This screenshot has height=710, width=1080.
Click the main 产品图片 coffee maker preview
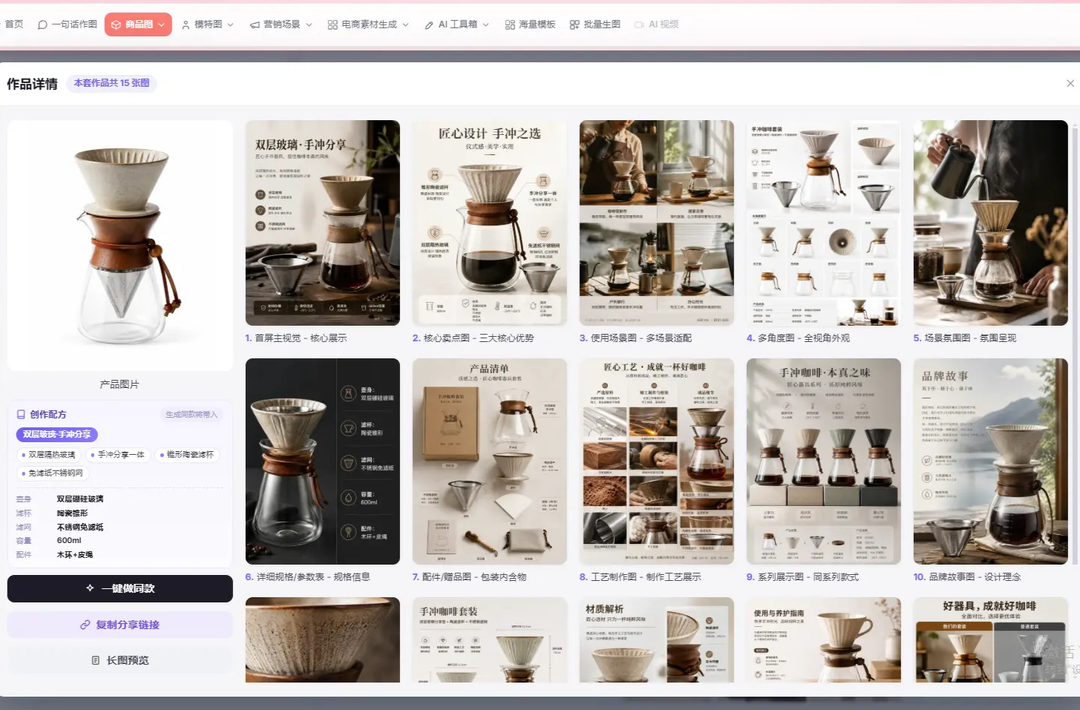[x=120, y=245]
